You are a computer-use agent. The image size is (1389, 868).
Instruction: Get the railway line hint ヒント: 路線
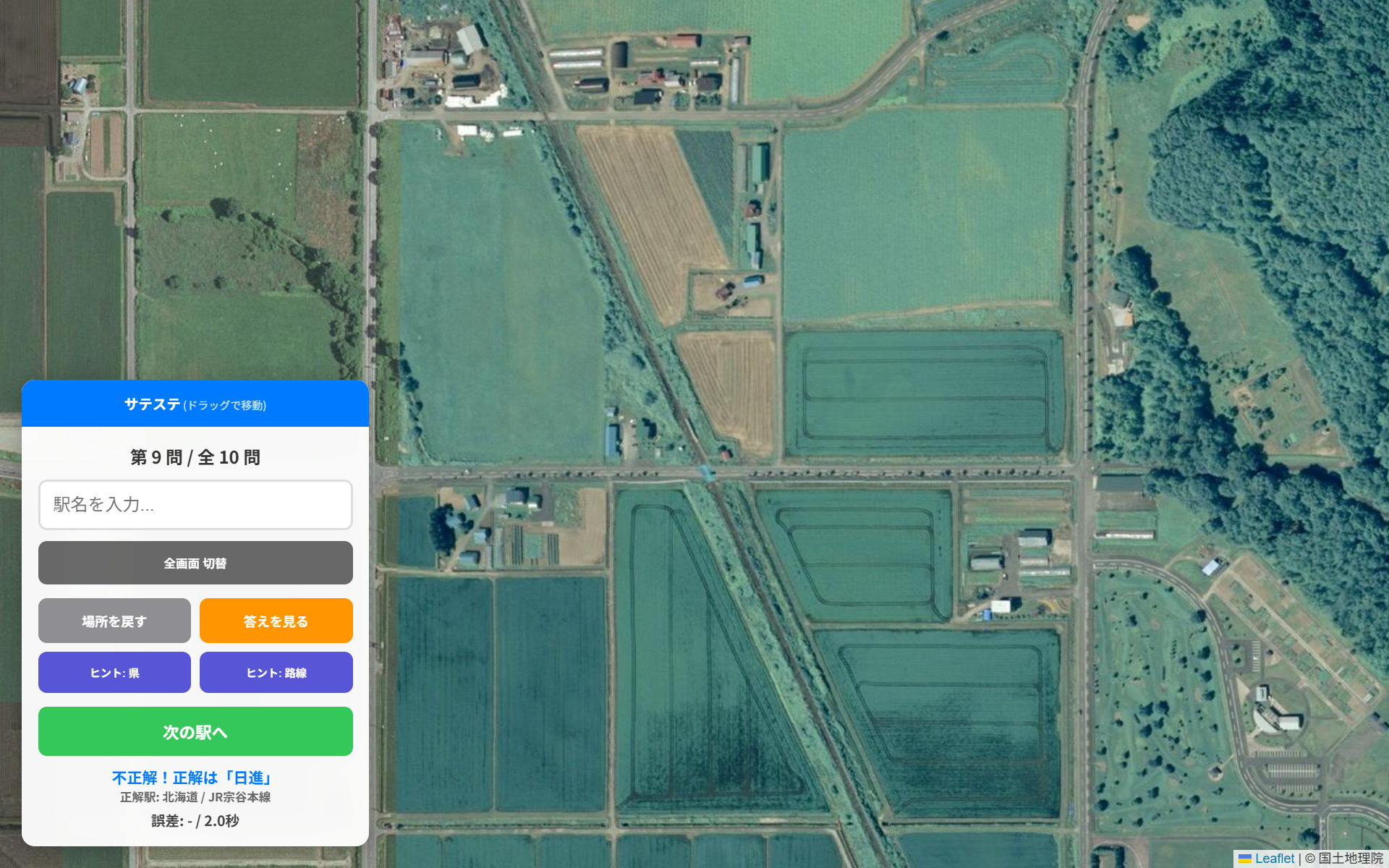click(276, 673)
